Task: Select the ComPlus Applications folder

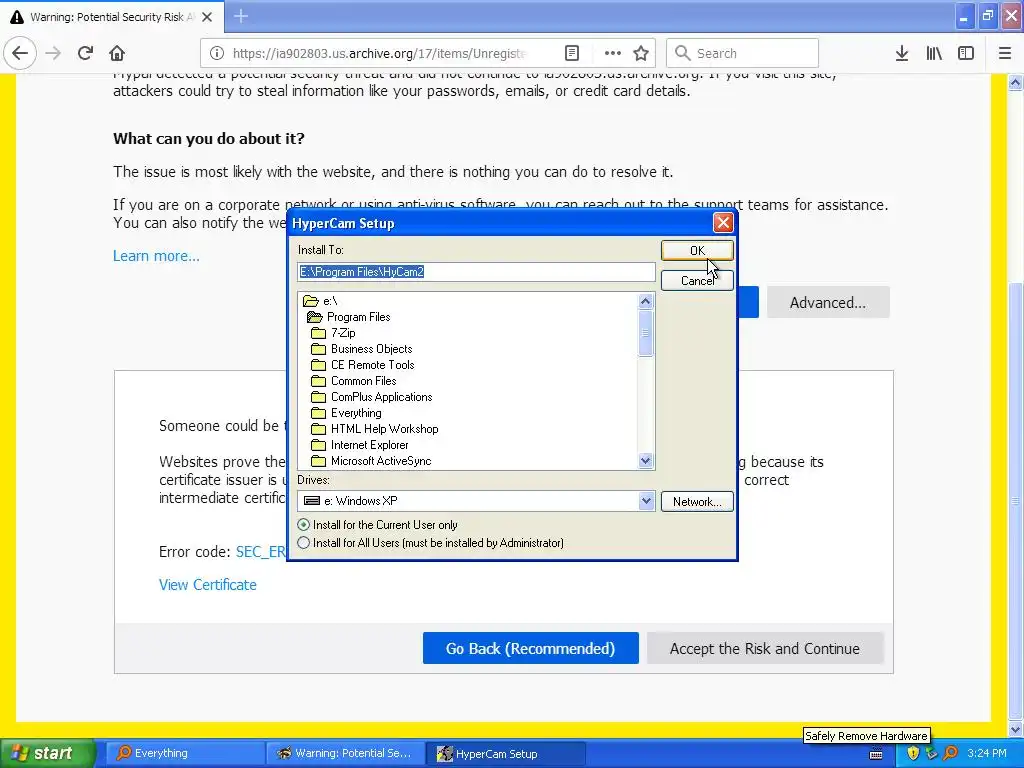Action: click(372, 397)
